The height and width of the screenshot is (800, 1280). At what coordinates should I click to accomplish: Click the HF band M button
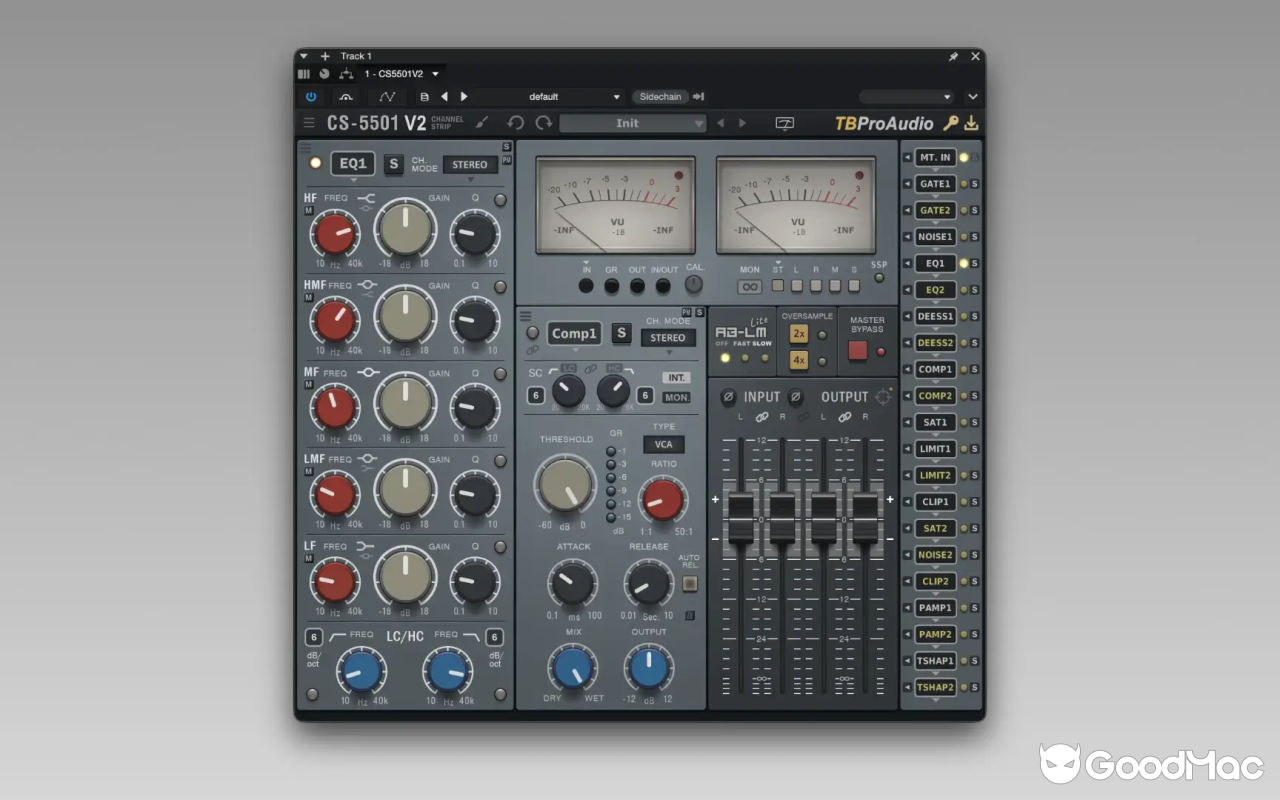click(x=309, y=211)
